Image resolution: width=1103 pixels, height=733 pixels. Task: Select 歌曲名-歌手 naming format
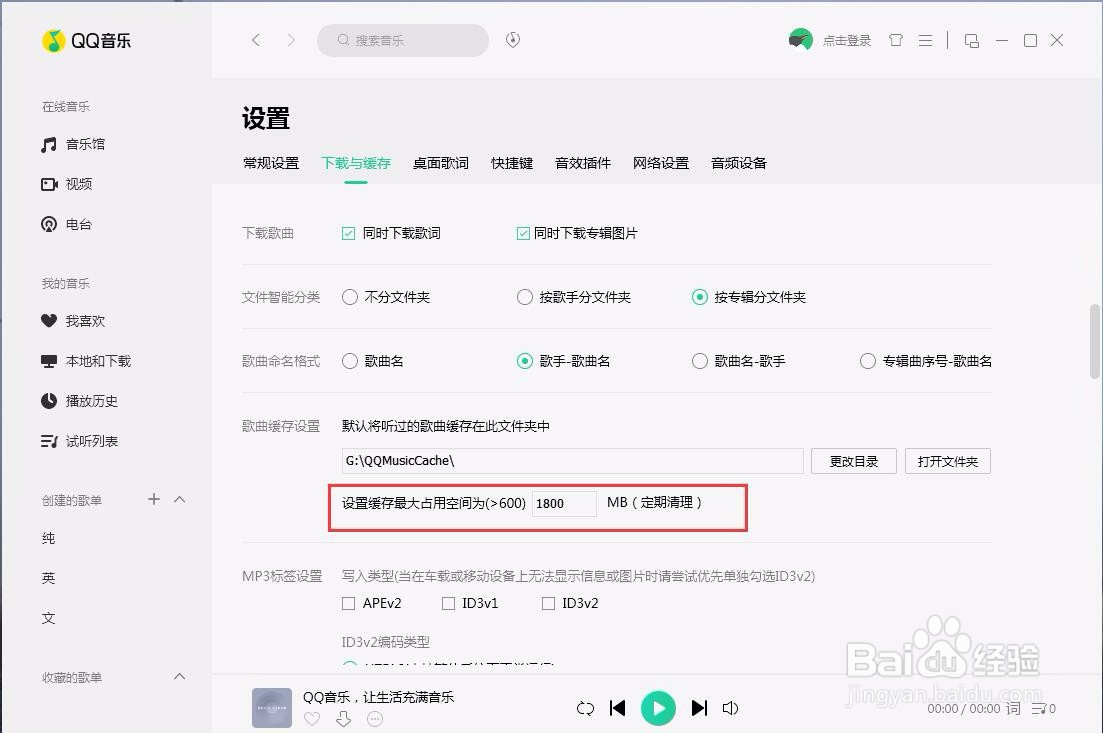click(x=699, y=361)
